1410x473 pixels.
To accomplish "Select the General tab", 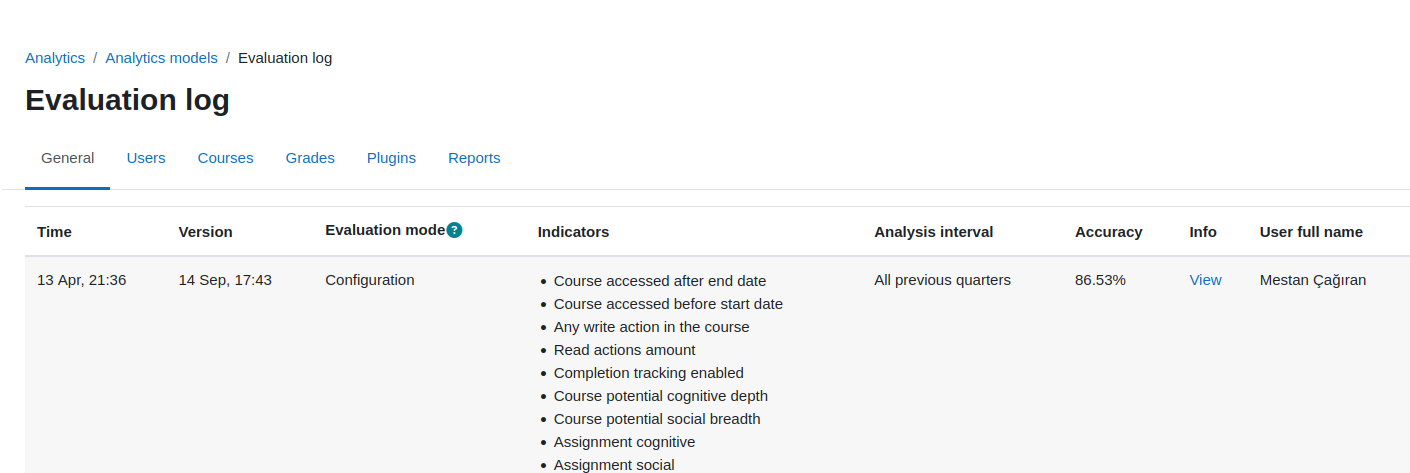I will click(68, 158).
